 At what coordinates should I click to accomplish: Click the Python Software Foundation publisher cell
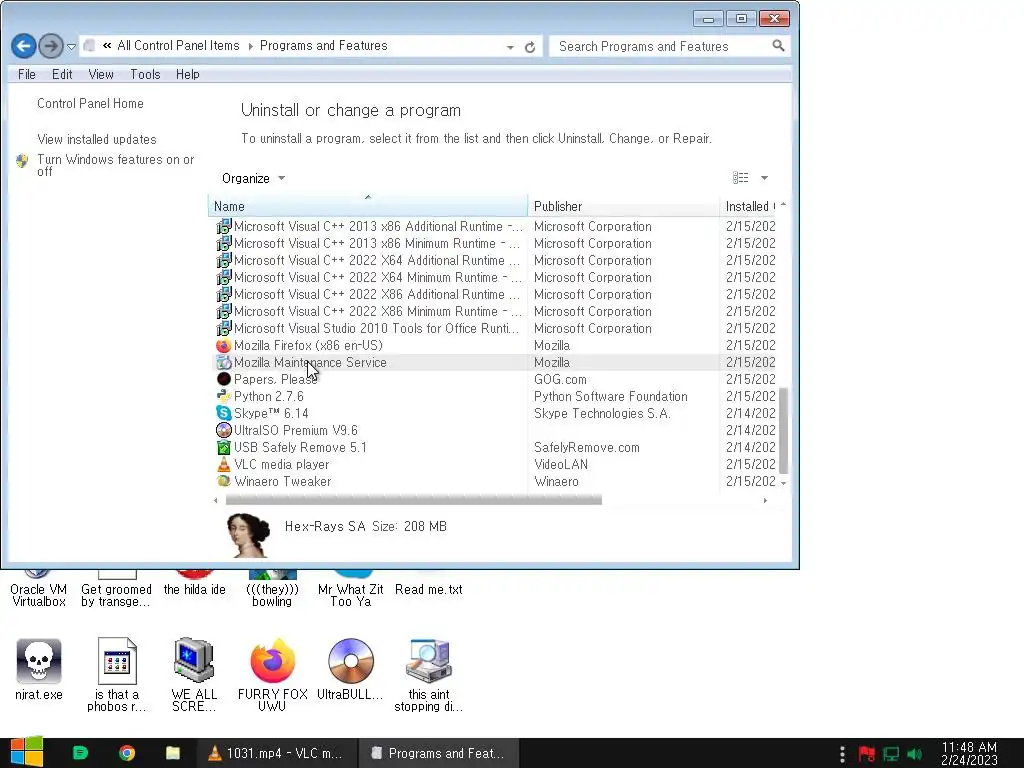(x=611, y=396)
